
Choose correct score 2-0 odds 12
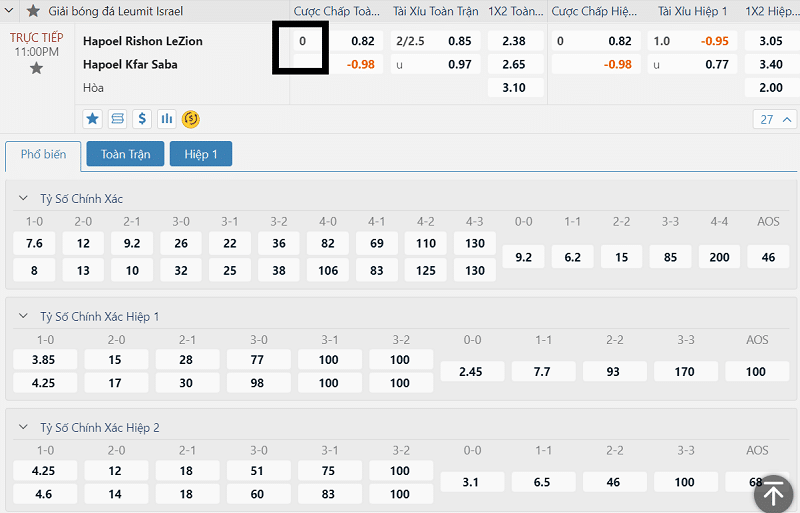[x=83, y=243]
